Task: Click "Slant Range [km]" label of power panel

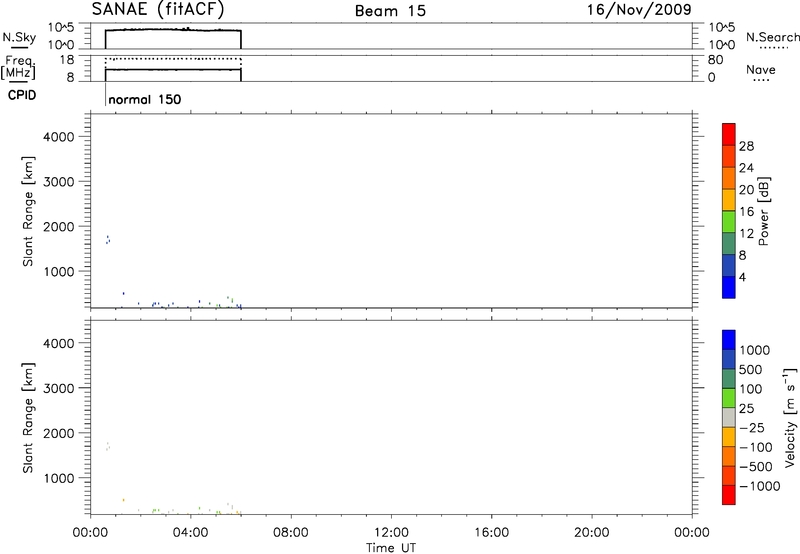Action: click(28, 211)
